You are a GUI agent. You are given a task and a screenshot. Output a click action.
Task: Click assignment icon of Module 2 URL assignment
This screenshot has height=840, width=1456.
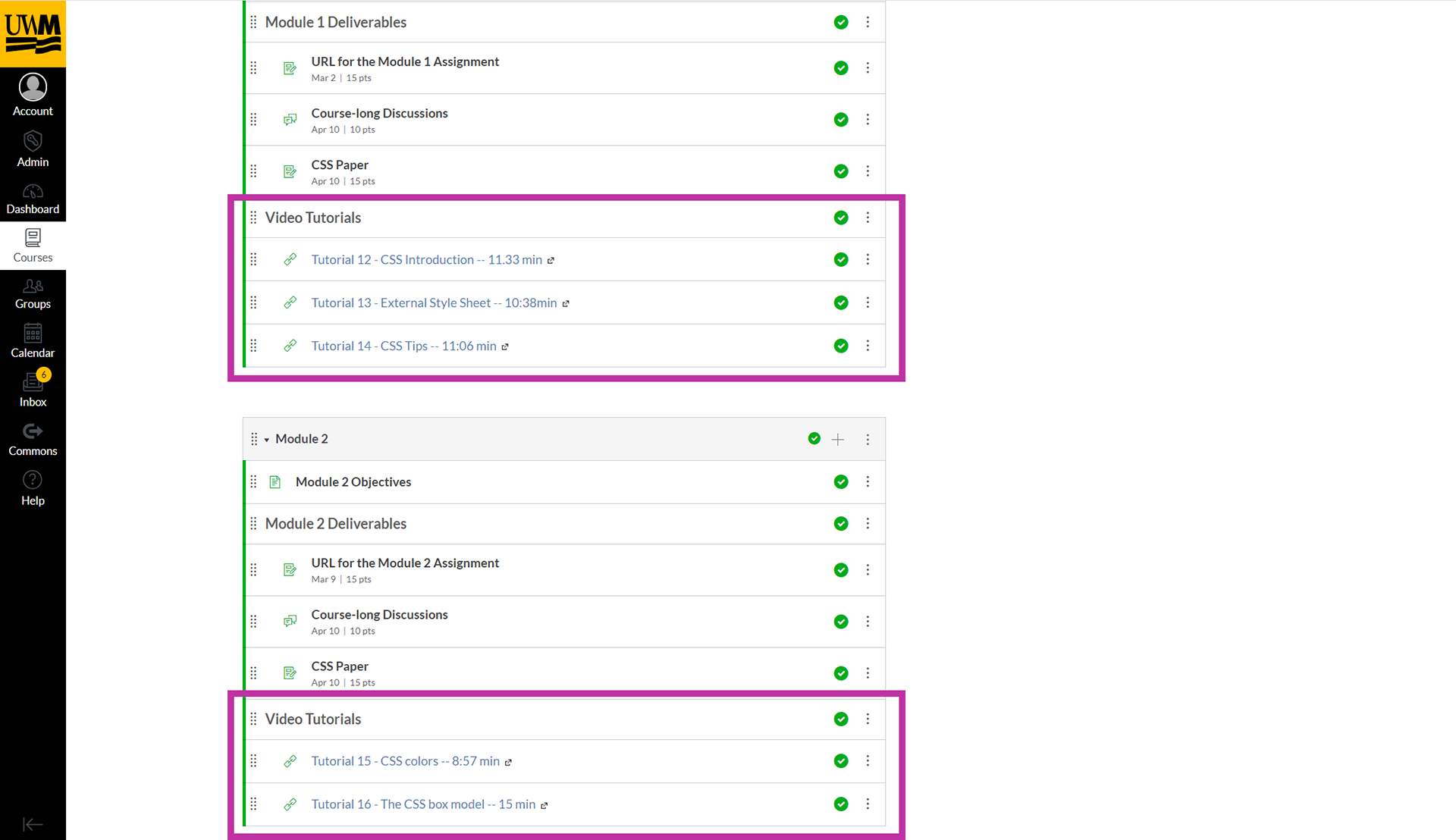290,570
